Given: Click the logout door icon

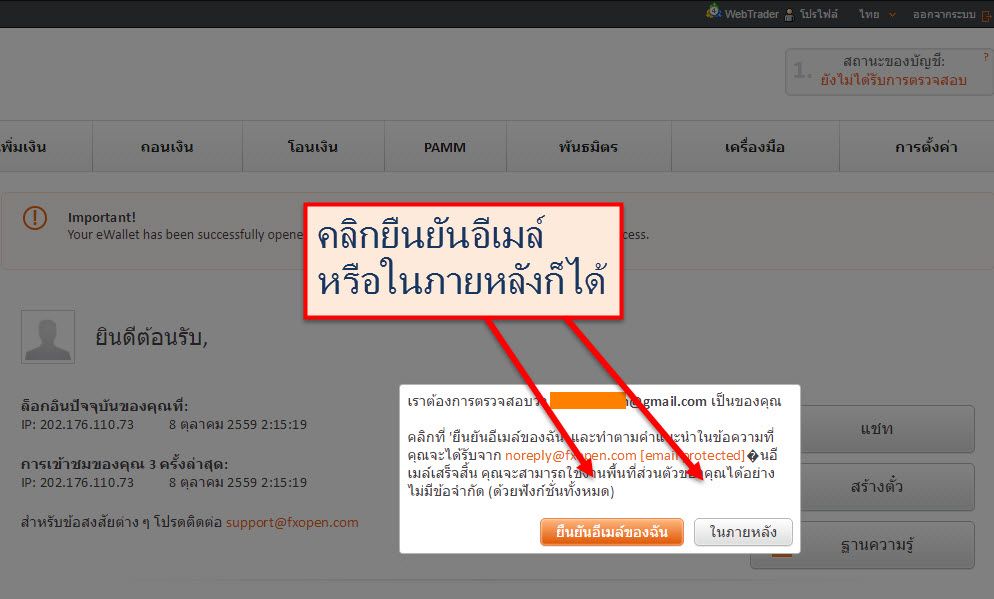Looking at the screenshot, I should pos(986,17).
